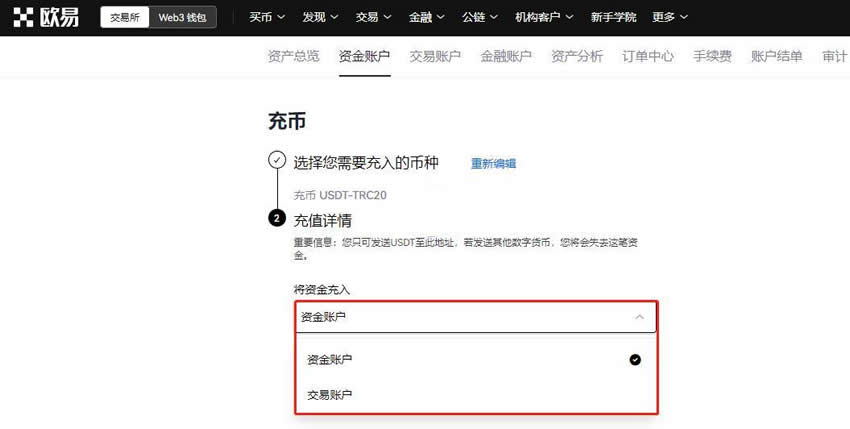Viewport: 850px width, 429px height.
Task: Open the 机构客户 menu
Action: click(544, 17)
